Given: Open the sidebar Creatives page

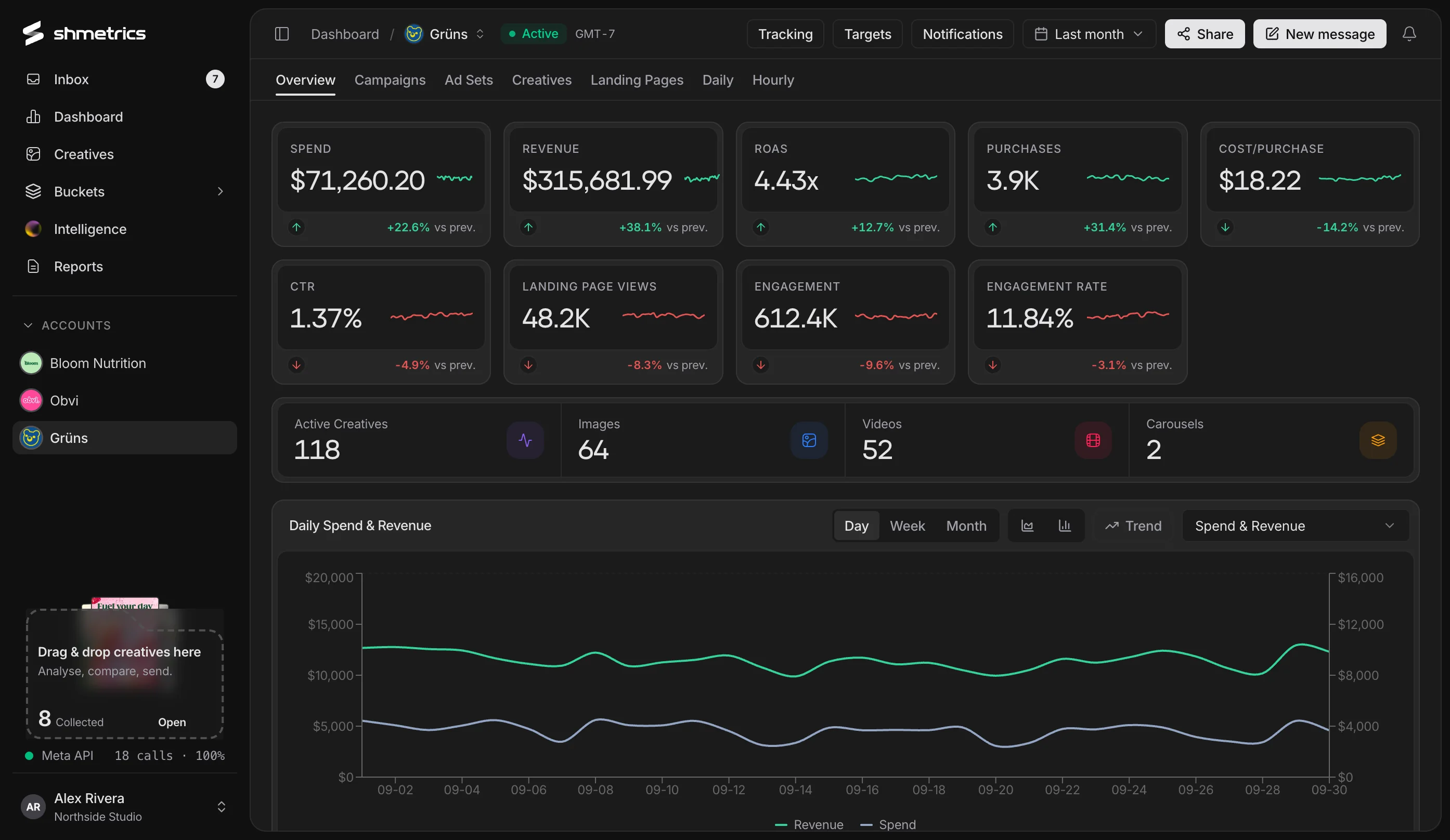Looking at the screenshot, I should click(x=124, y=154).
